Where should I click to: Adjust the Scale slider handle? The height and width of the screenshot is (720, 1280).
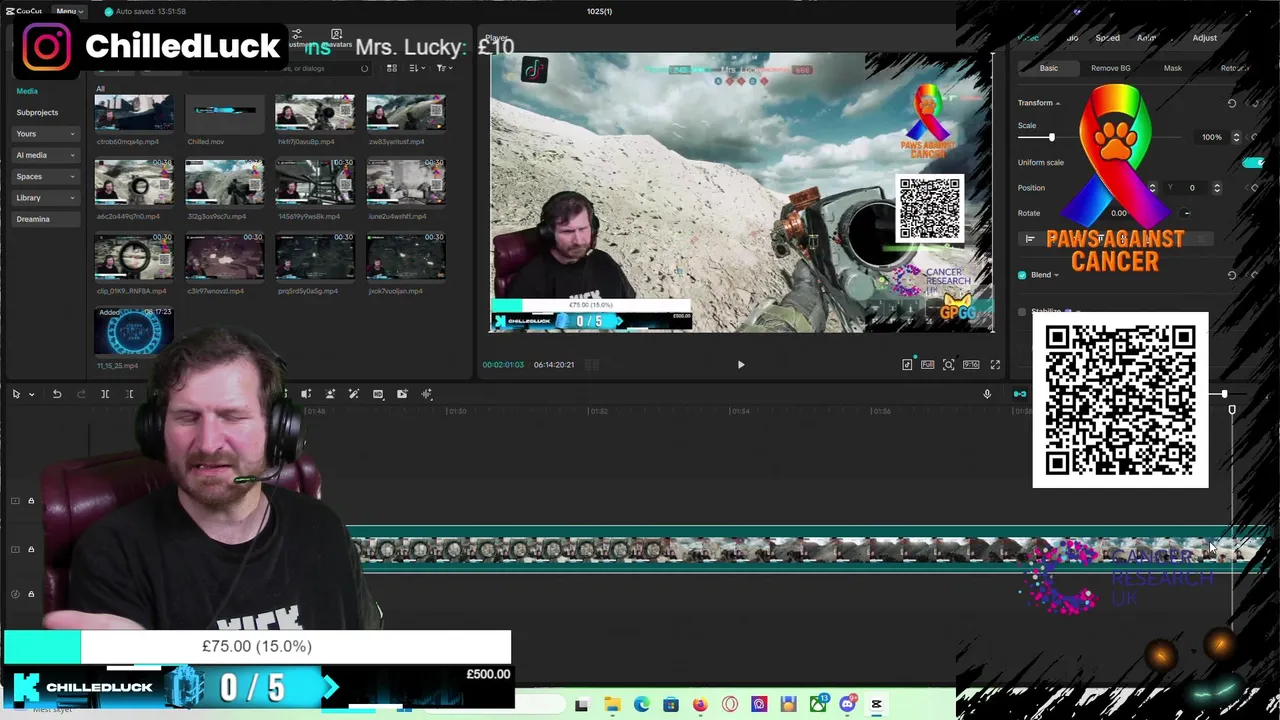(1051, 137)
